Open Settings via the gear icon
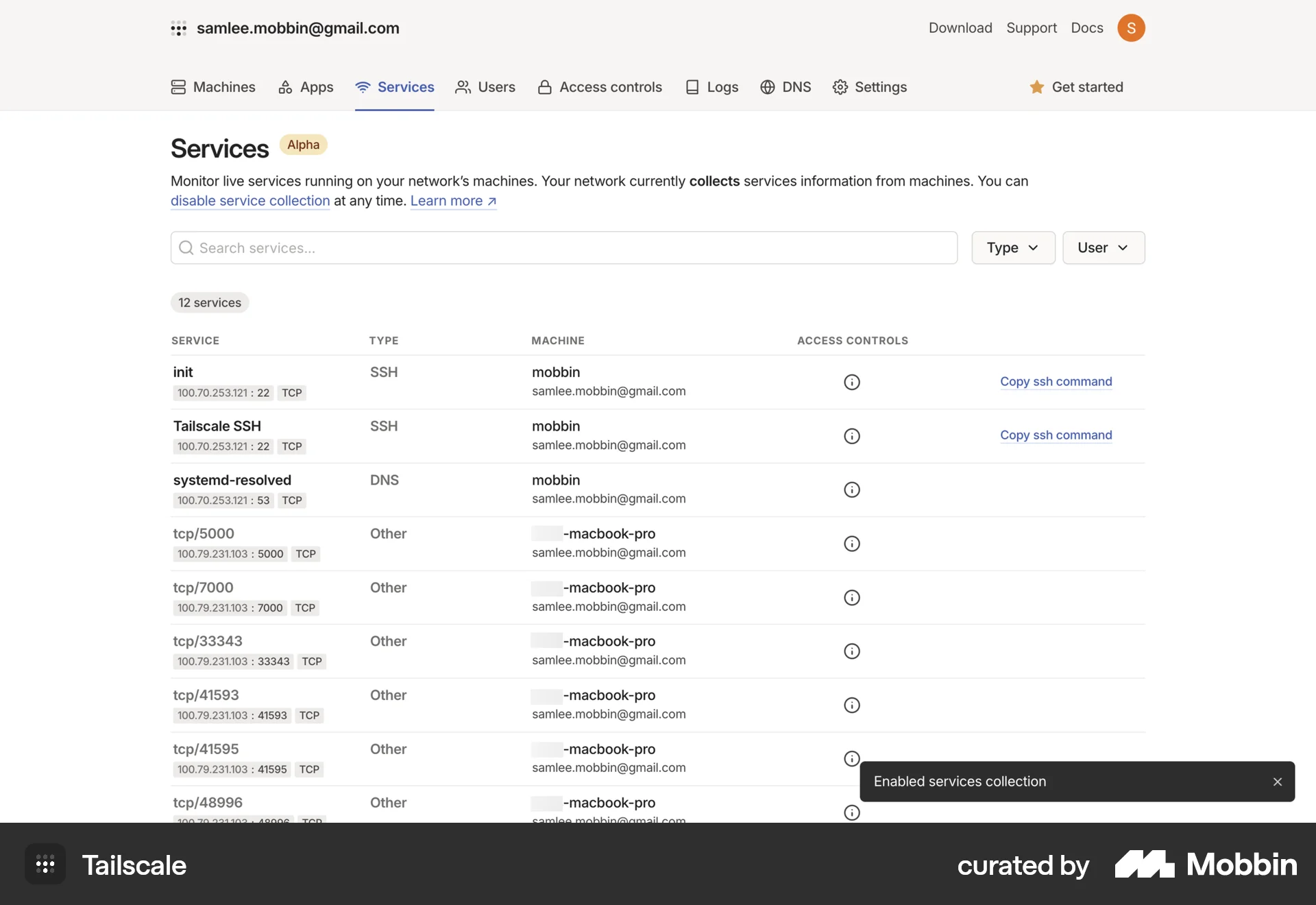Screen dimensions: 1316x905 (x=840, y=87)
